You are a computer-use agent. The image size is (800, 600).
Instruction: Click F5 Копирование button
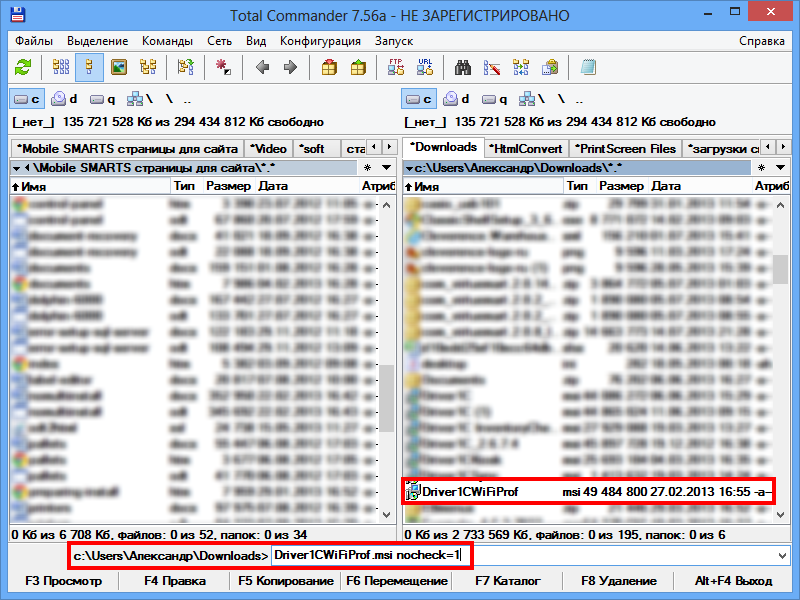coord(286,581)
